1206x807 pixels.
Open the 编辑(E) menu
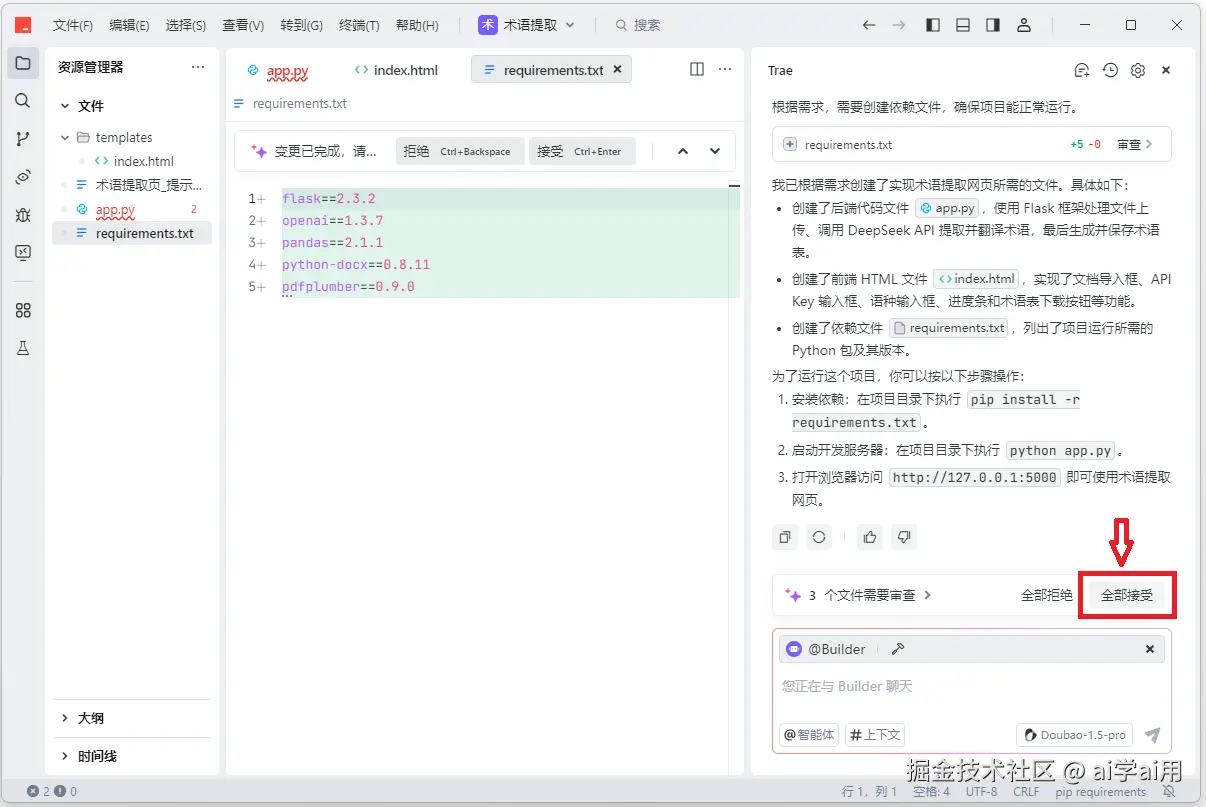coord(129,25)
